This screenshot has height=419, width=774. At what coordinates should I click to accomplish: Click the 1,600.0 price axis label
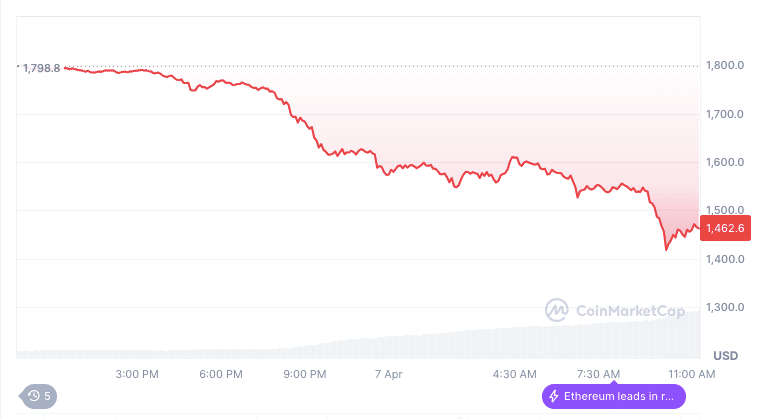726,162
